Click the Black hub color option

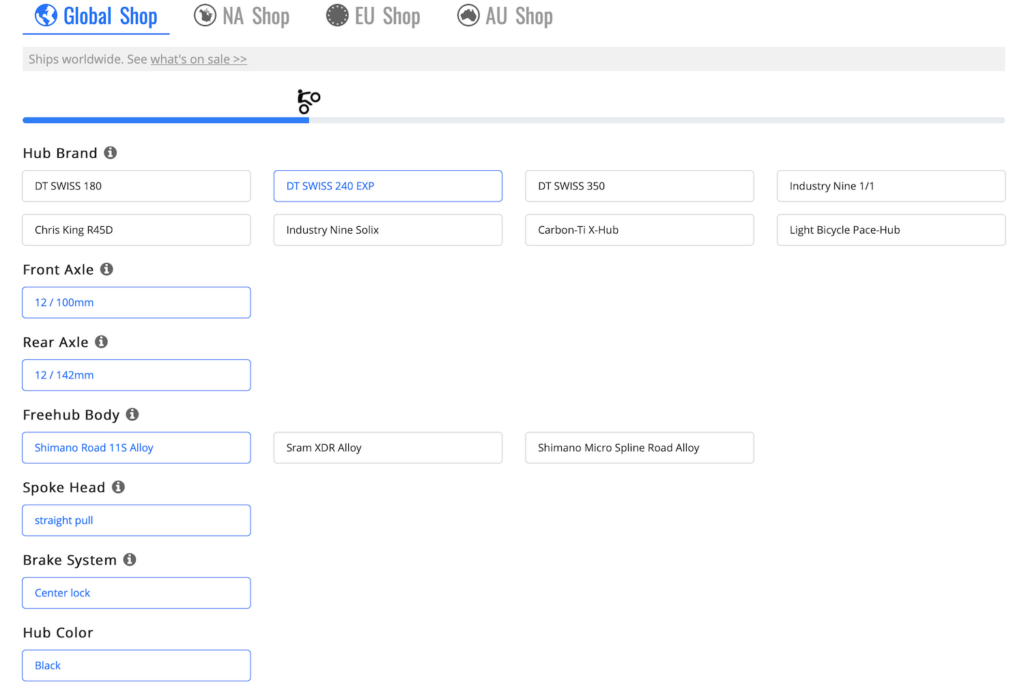(x=136, y=665)
